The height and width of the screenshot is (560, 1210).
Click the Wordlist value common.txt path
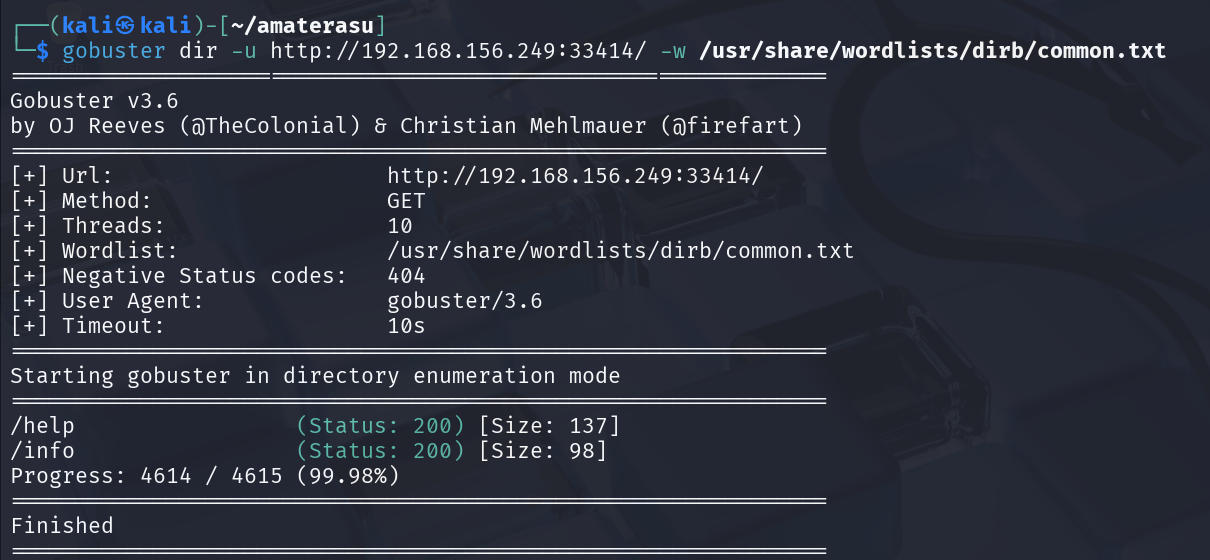click(x=621, y=251)
